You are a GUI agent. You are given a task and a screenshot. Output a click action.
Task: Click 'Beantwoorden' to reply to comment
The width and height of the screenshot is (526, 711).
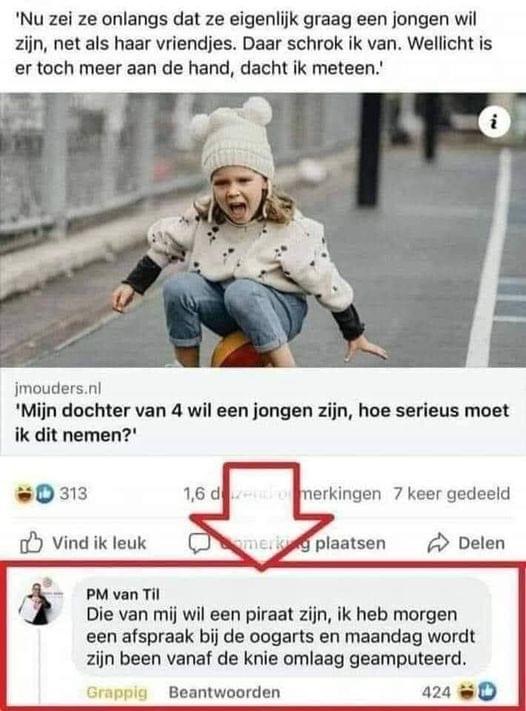pyautogui.click(x=224, y=692)
